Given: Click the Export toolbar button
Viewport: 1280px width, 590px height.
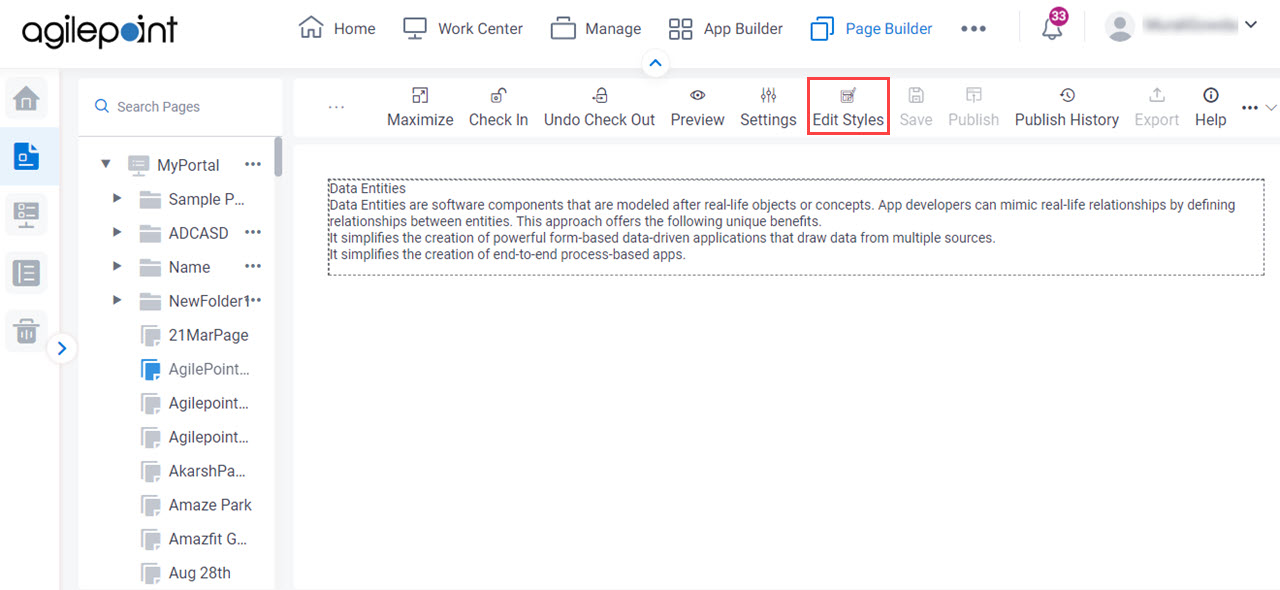Looking at the screenshot, I should point(1157,108).
